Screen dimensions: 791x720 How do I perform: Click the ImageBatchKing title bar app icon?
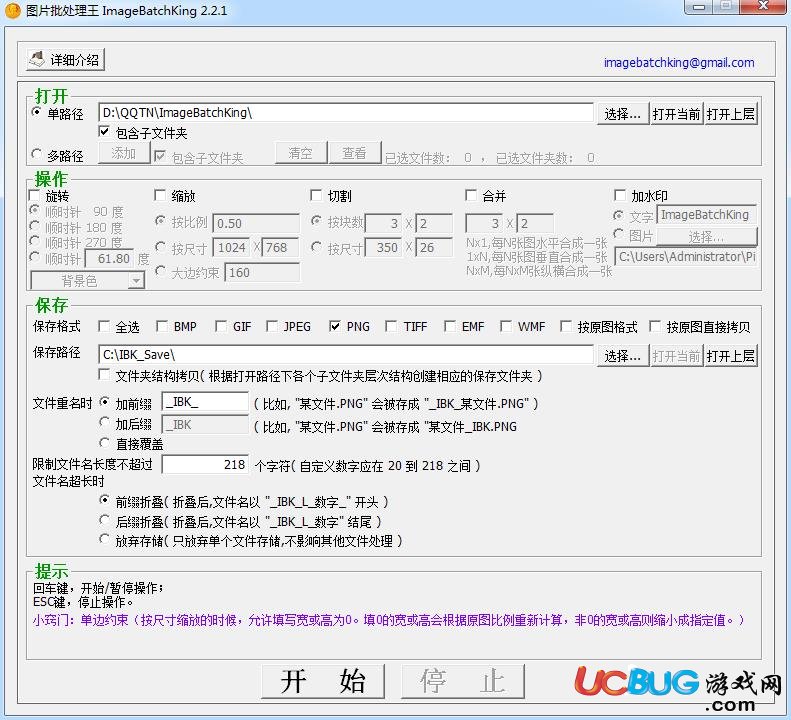12,10
